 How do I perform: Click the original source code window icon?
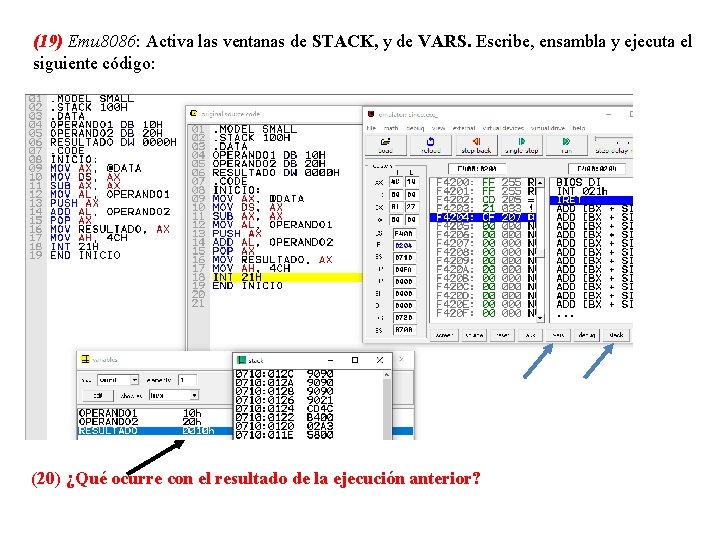(194, 113)
